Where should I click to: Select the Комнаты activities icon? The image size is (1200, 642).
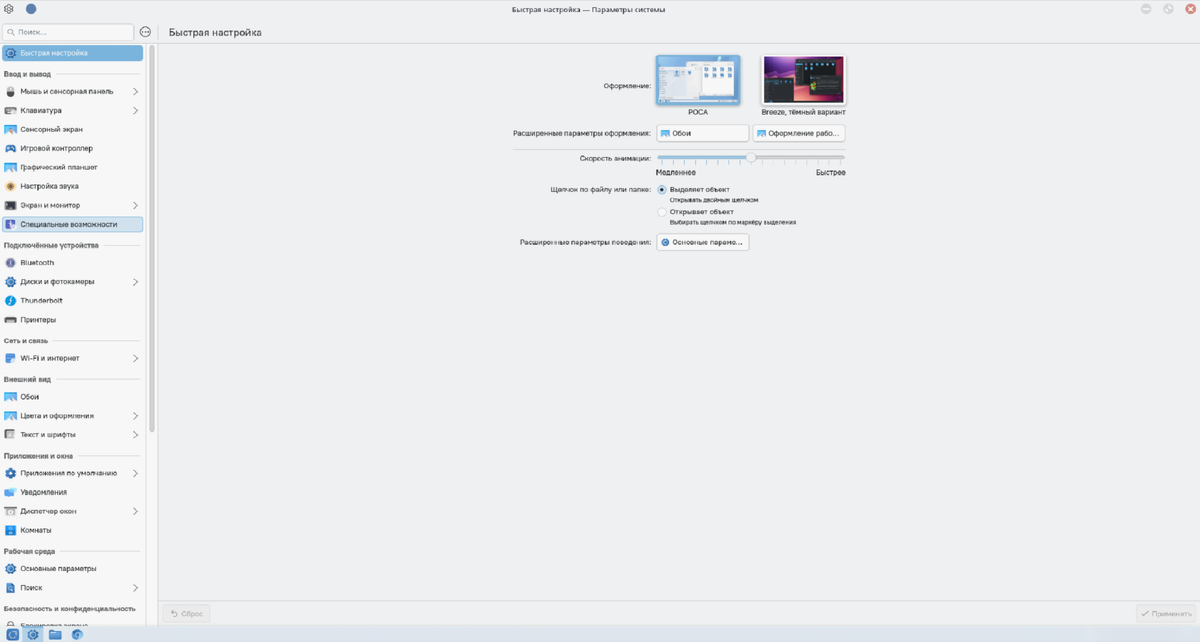pyautogui.click(x=11, y=530)
